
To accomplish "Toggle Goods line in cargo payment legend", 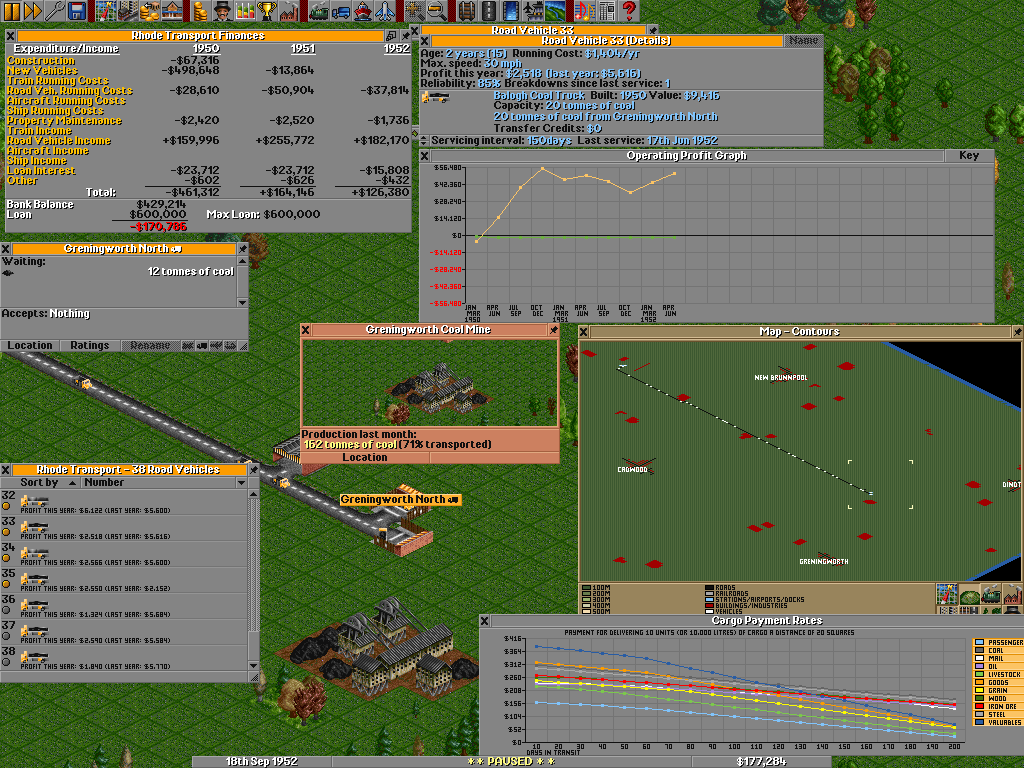I will pyautogui.click(x=998, y=682).
